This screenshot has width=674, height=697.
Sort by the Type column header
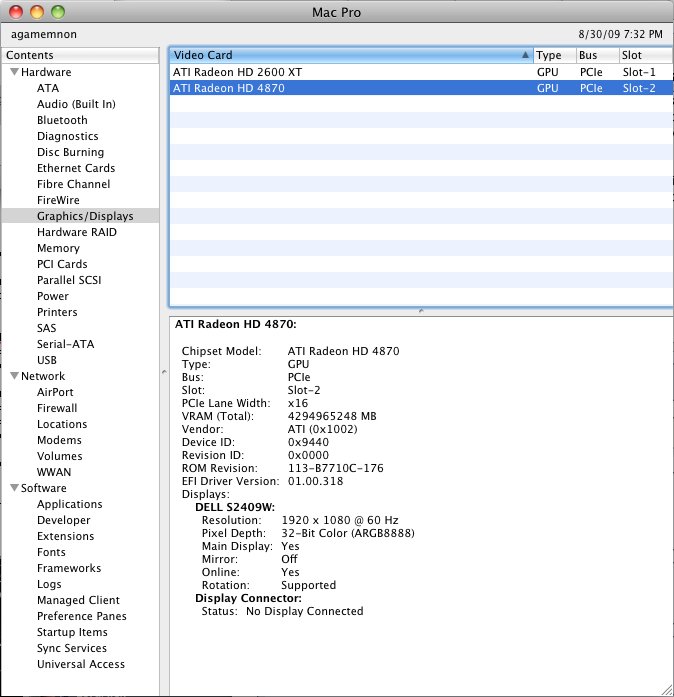point(555,55)
